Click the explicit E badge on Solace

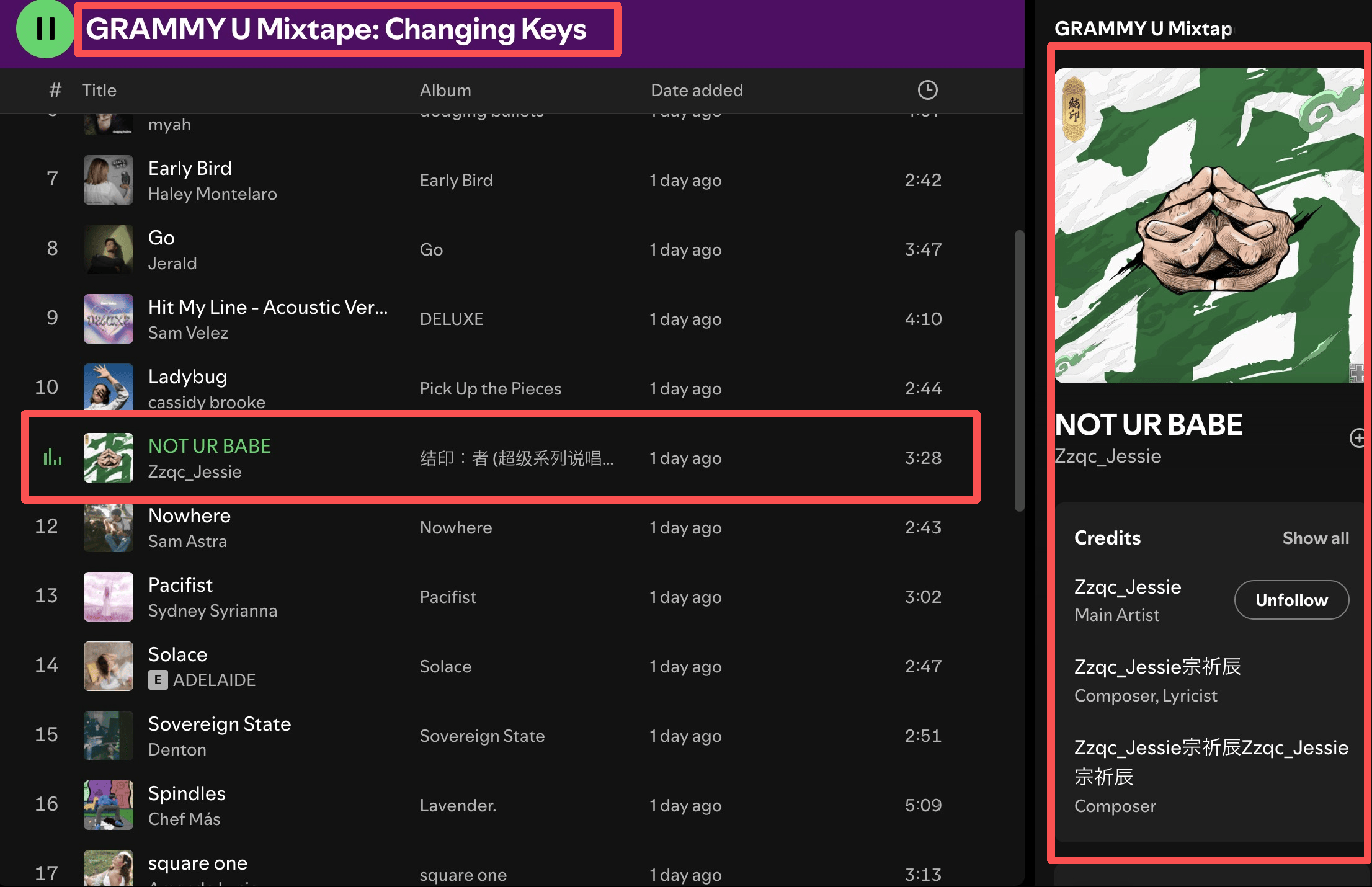158,680
